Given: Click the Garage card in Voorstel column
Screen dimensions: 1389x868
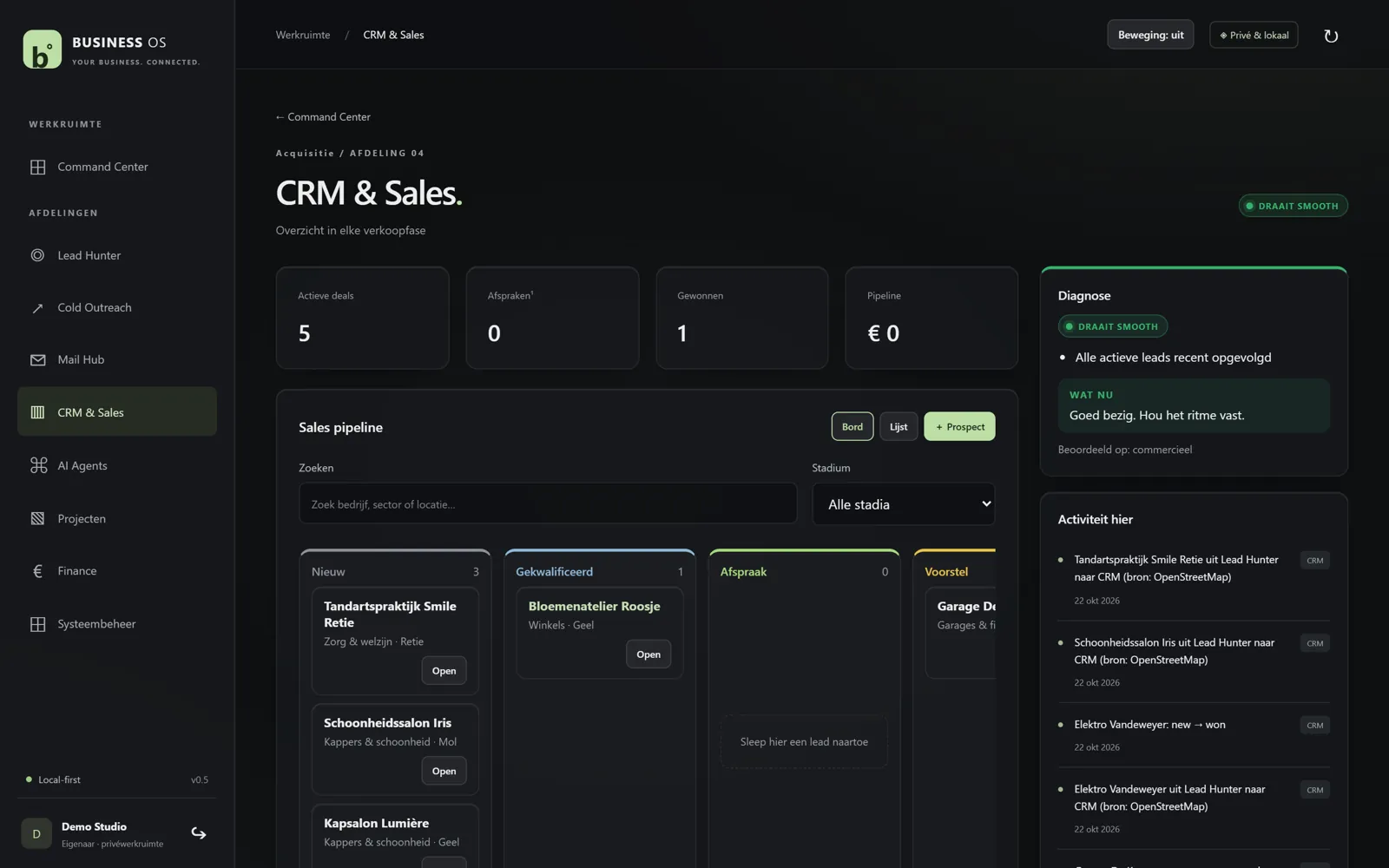Looking at the screenshot, I should [x=961, y=633].
